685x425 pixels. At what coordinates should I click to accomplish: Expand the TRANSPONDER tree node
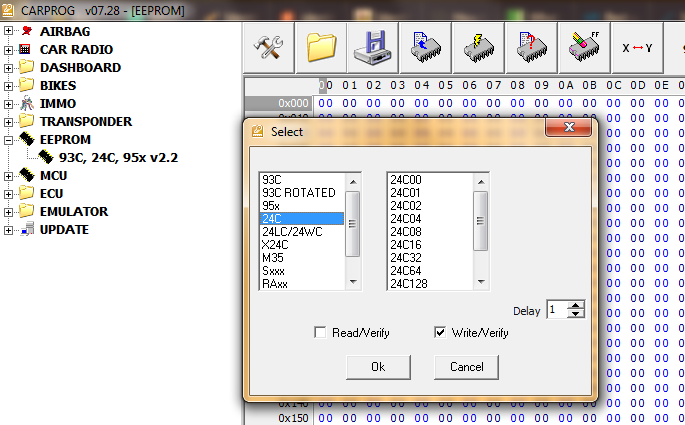pos(8,122)
